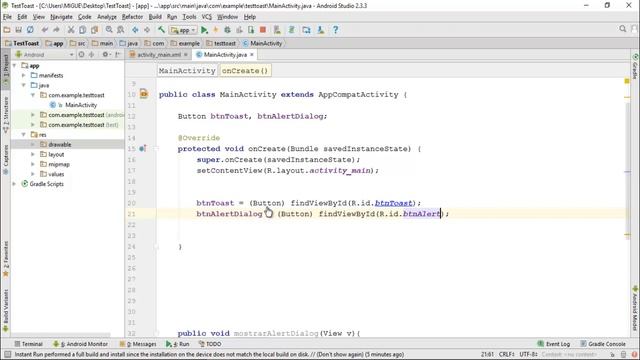Click the Paste toolbar icon
The image size is (640, 360).
[95, 30]
